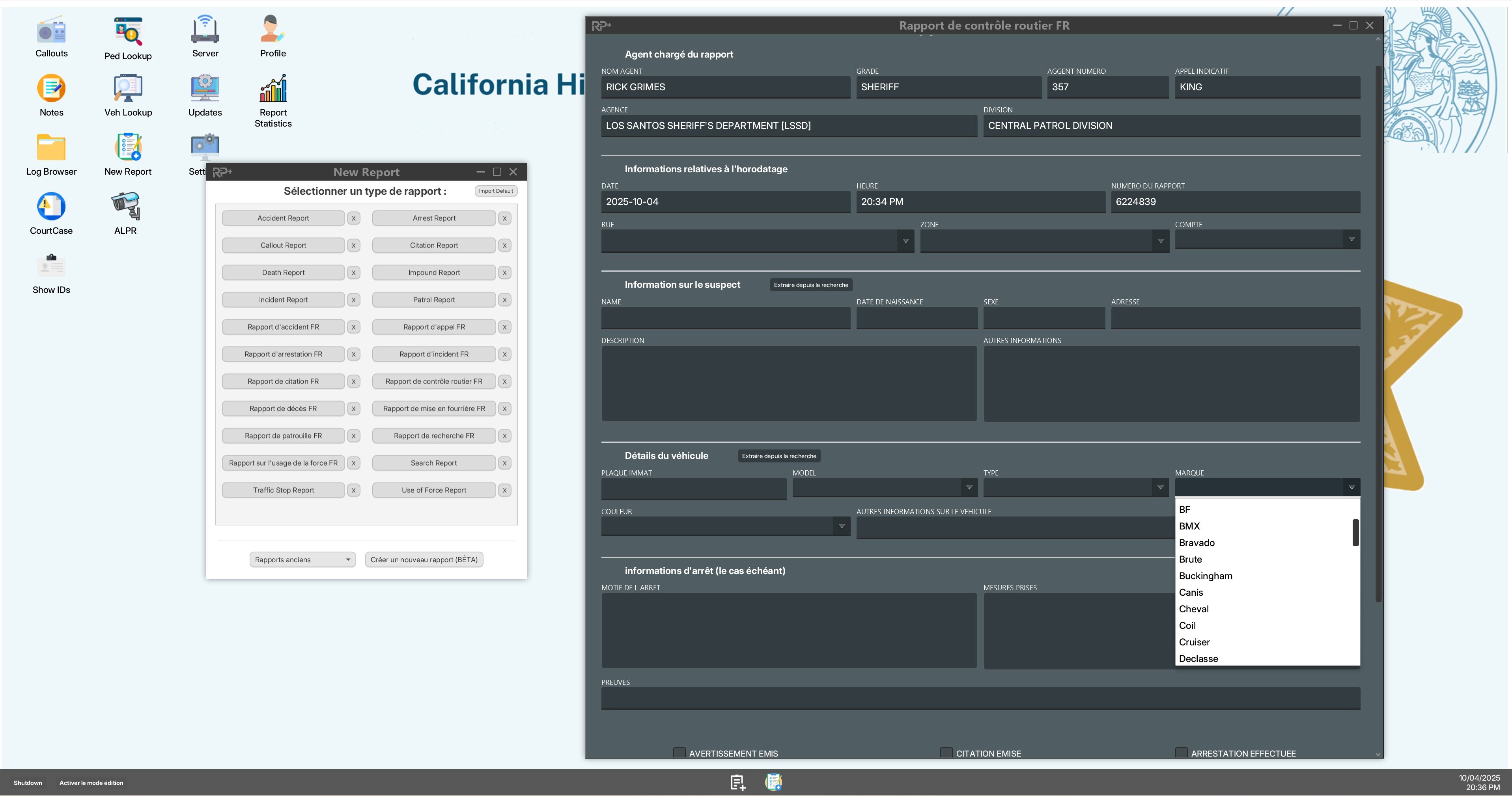Check the AVERTISSEMENT EMIS checkbox
Viewport: 1512px width, 796px height.
pos(679,753)
